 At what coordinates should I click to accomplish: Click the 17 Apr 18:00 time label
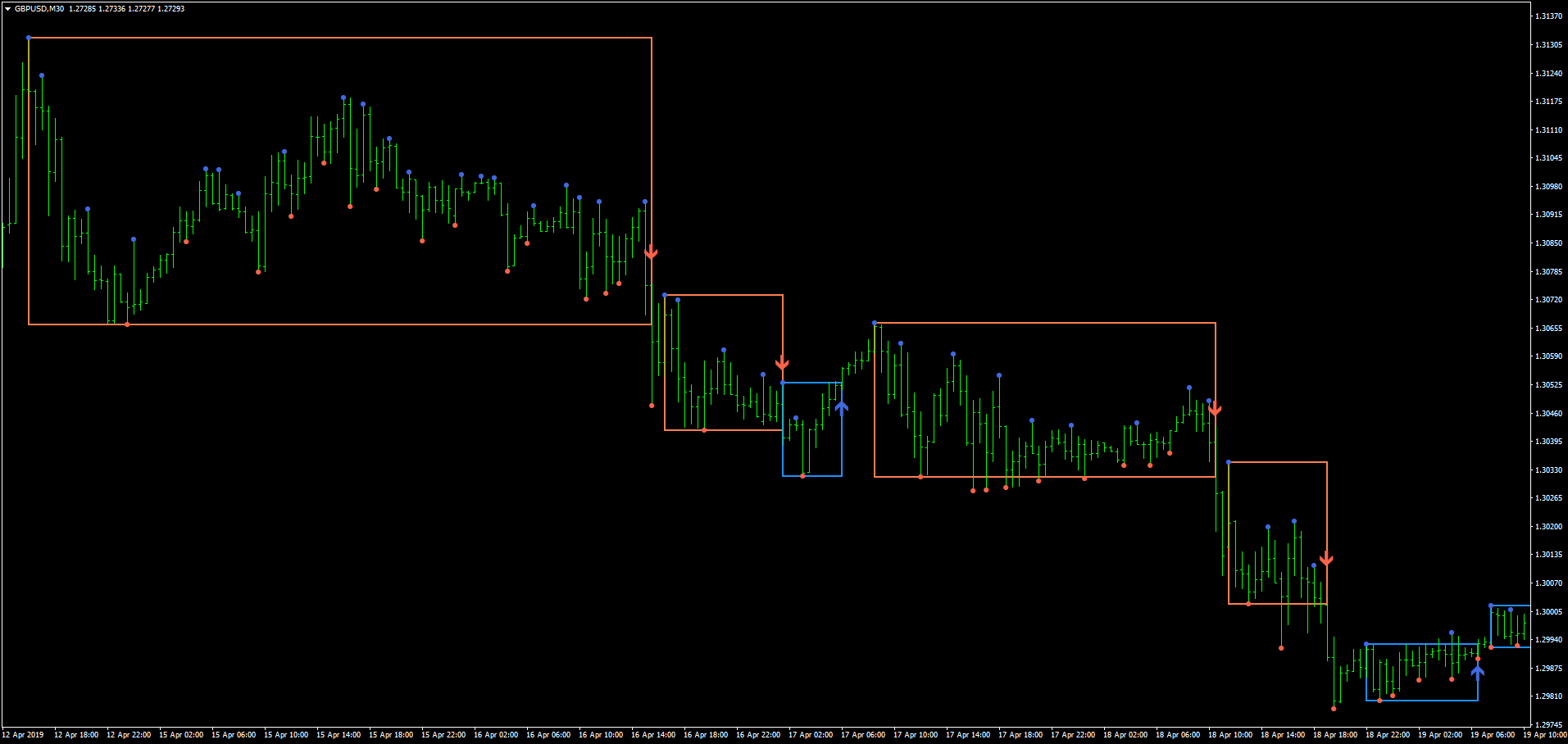click(1020, 735)
